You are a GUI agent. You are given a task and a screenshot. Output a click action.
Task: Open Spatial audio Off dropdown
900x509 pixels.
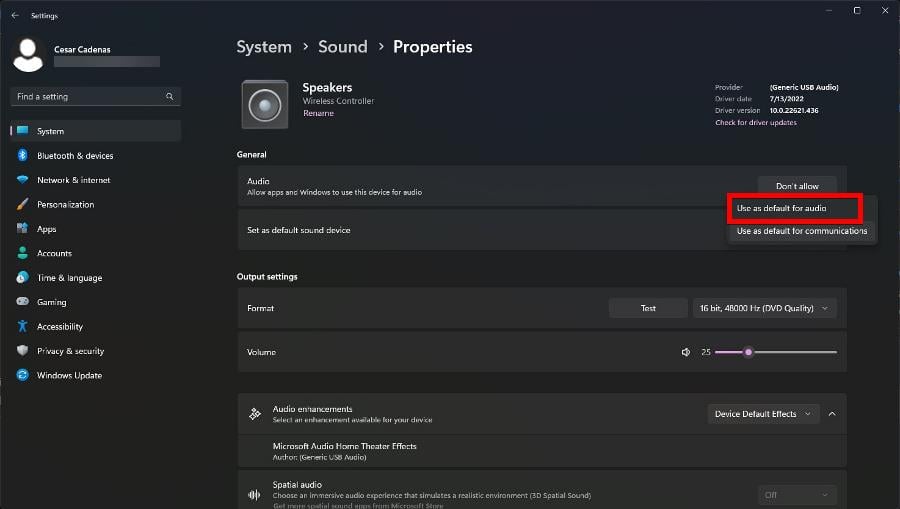797,495
